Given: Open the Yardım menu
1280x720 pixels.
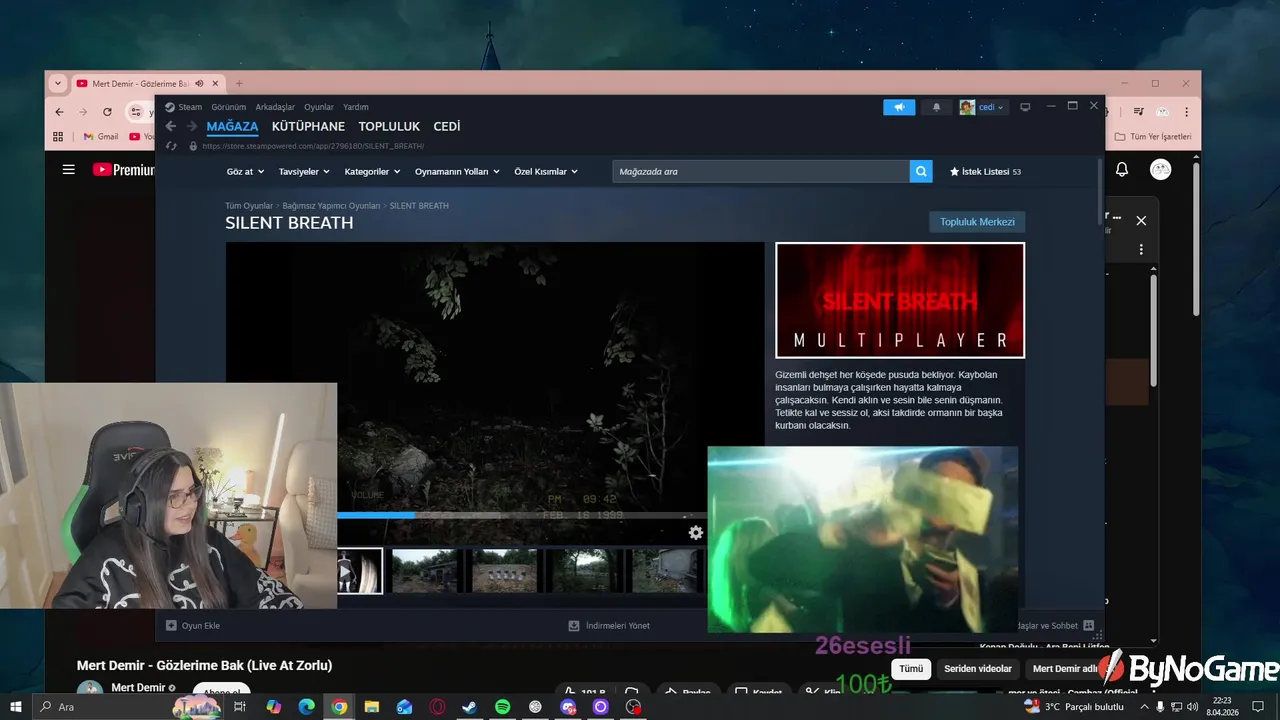Looking at the screenshot, I should coord(356,107).
